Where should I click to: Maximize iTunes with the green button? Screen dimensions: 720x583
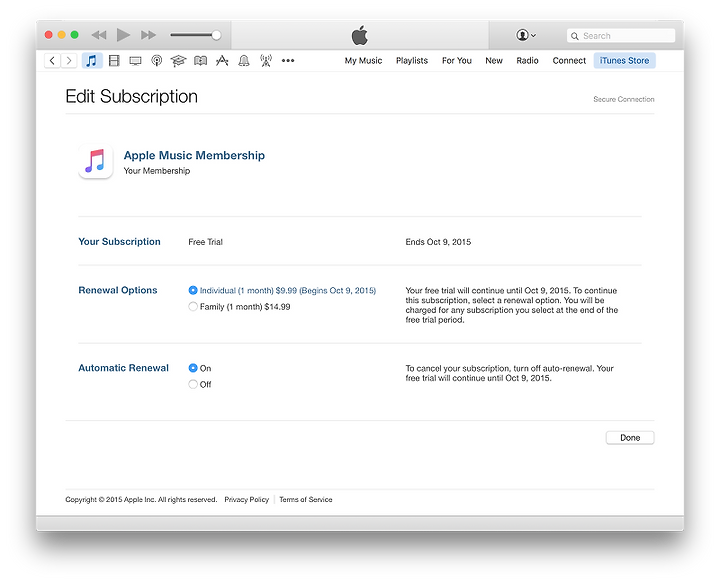pyautogui.click(x=74, y=35)
